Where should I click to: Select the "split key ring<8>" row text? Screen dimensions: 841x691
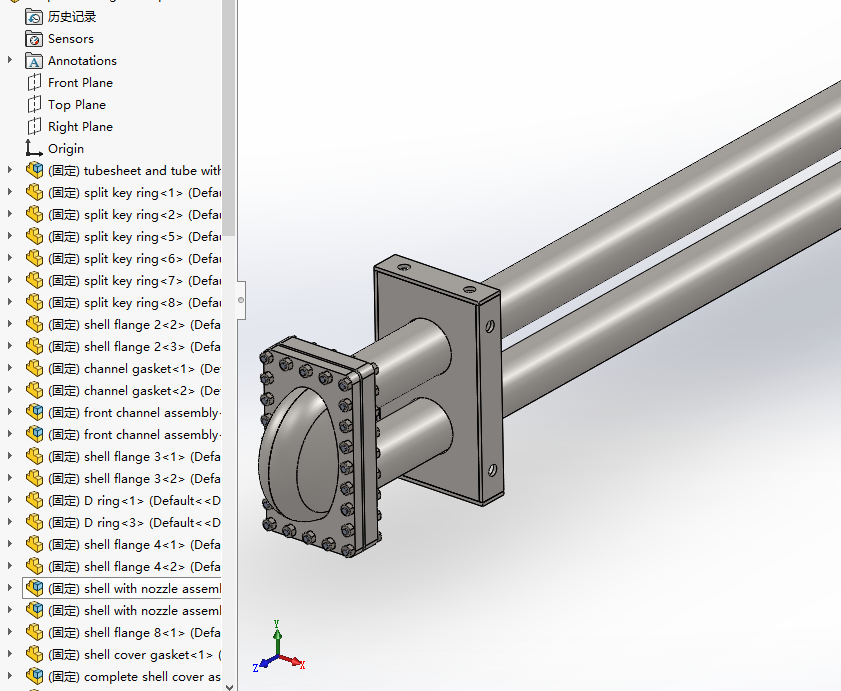(x=134, y=303)
